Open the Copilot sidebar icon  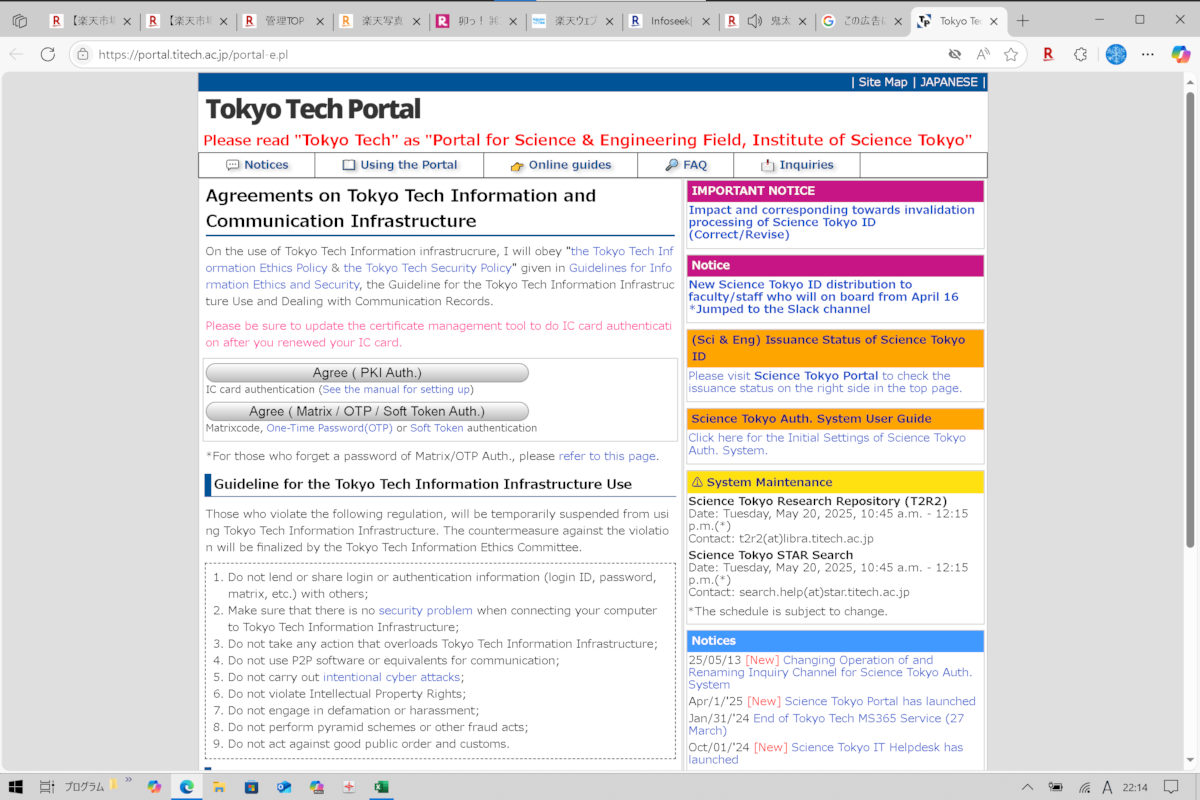click(x=1181, y=54)
